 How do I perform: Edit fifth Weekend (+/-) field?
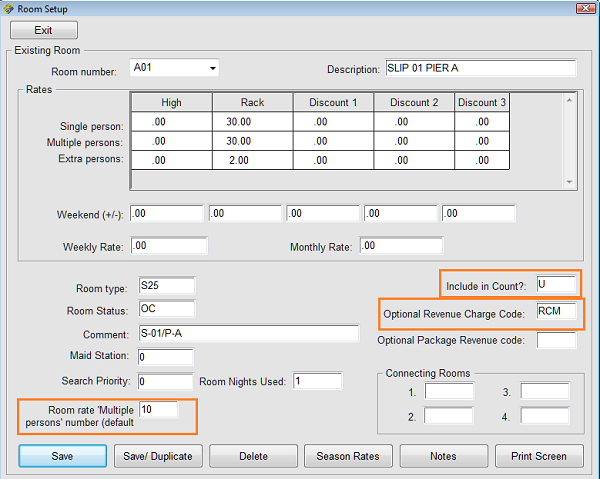coord(479,213)
